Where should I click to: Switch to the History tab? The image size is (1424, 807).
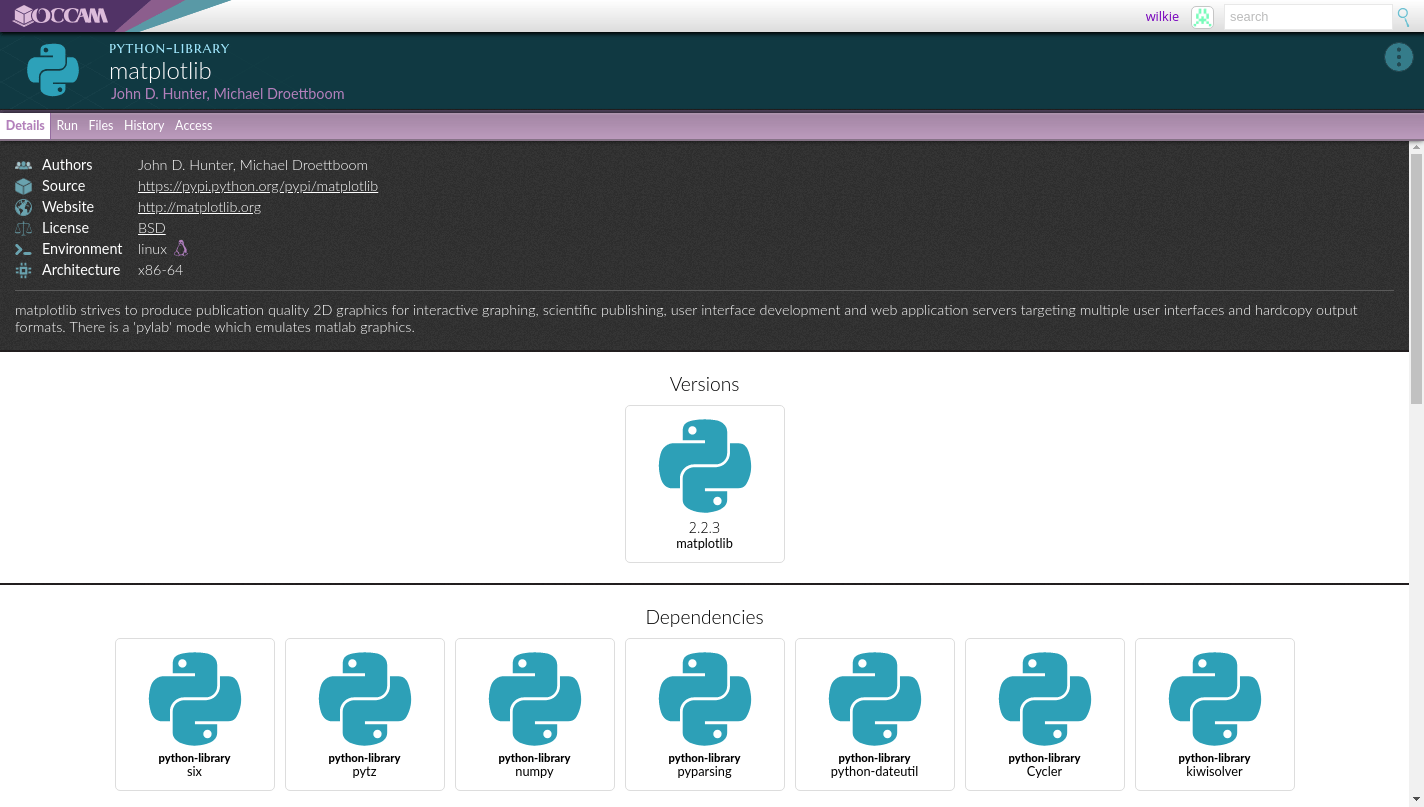tap(144, 126)
